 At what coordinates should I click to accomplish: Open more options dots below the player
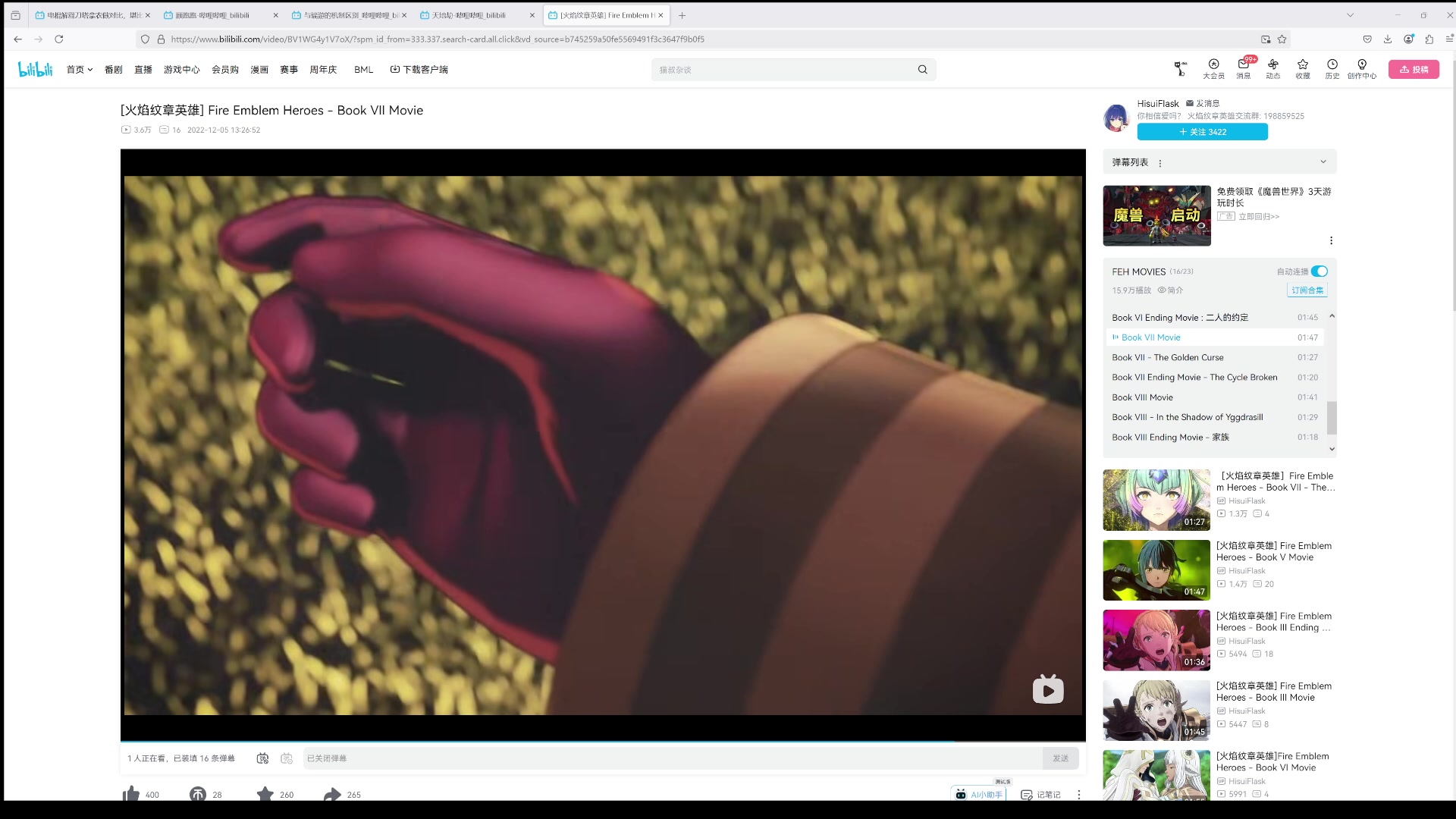click(1079, 794)
